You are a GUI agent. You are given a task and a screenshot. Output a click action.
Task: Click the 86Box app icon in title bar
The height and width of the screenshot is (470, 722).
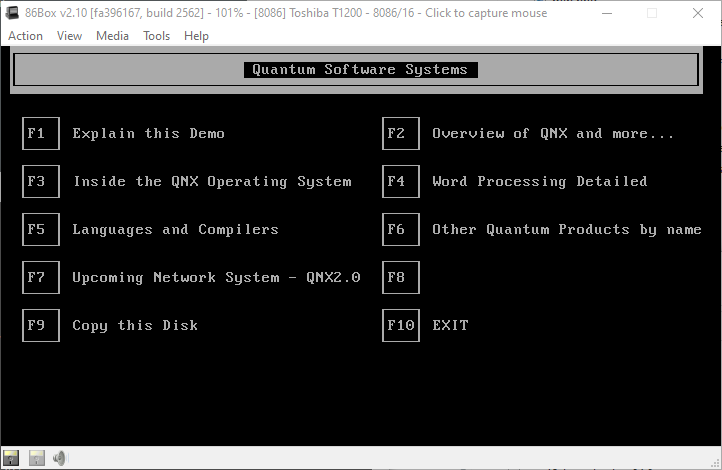point(12,13)
